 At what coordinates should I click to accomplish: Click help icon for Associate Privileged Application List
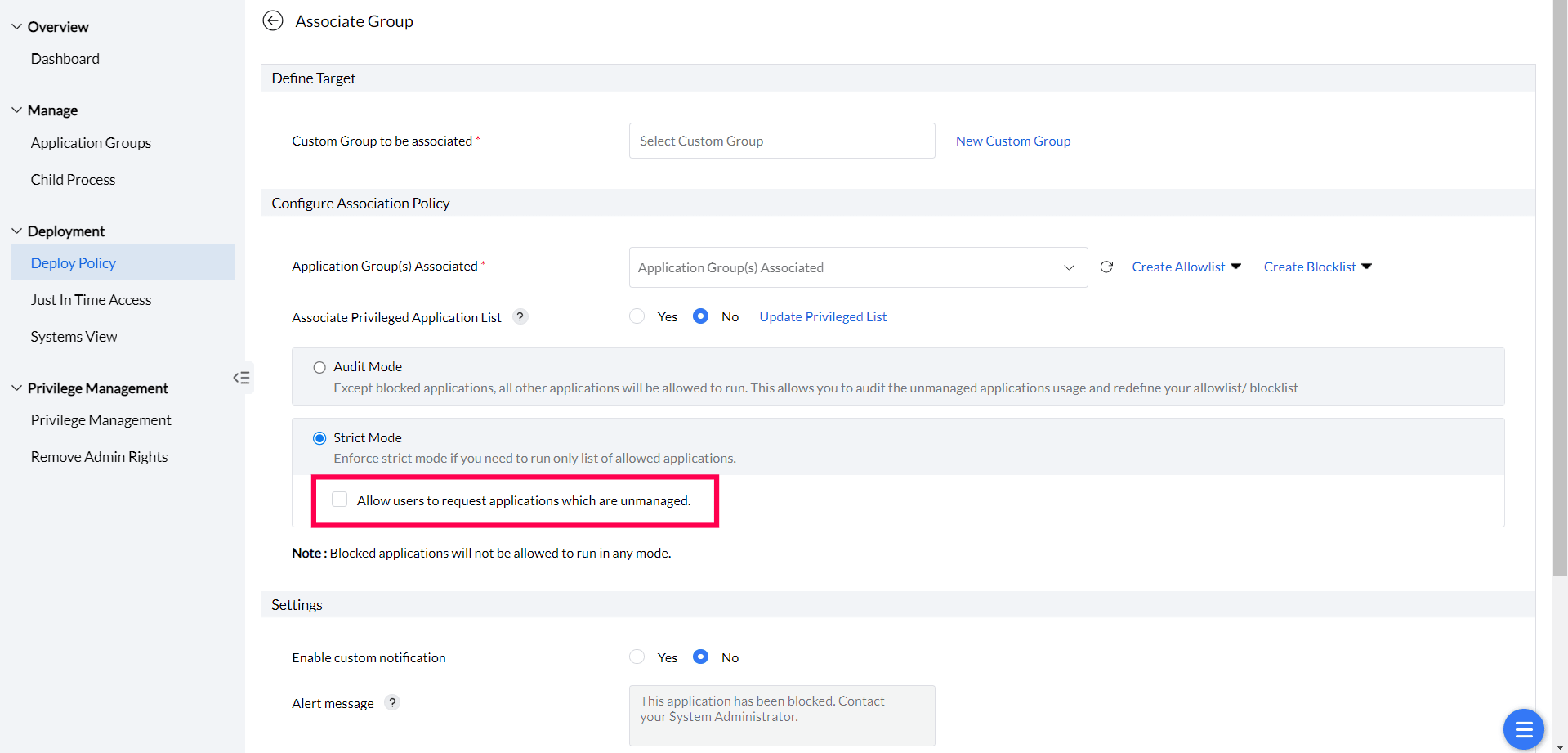(x=520, y=317)
